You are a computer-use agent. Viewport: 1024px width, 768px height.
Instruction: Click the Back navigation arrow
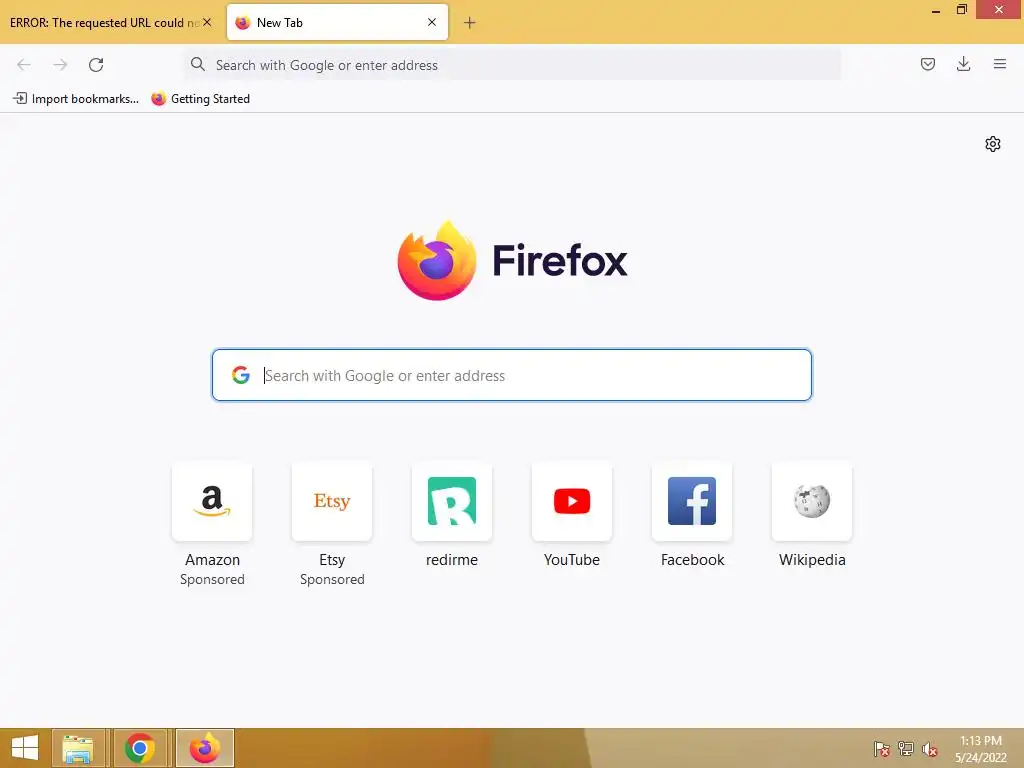pyautogui.click(x=24, y=65)
